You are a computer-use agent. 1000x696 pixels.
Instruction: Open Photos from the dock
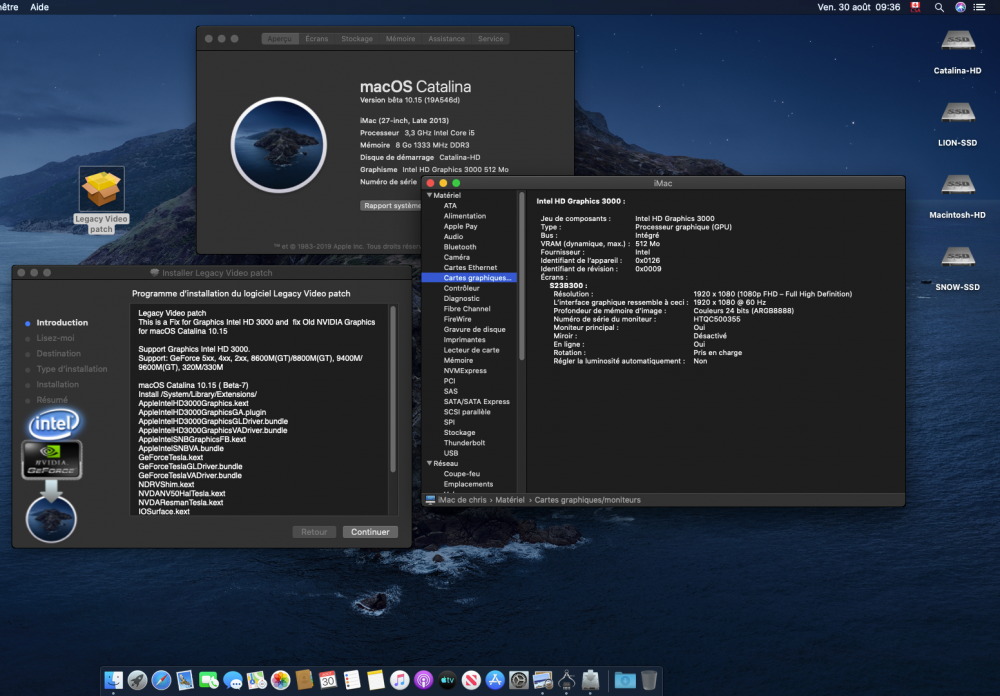point(281,680)
